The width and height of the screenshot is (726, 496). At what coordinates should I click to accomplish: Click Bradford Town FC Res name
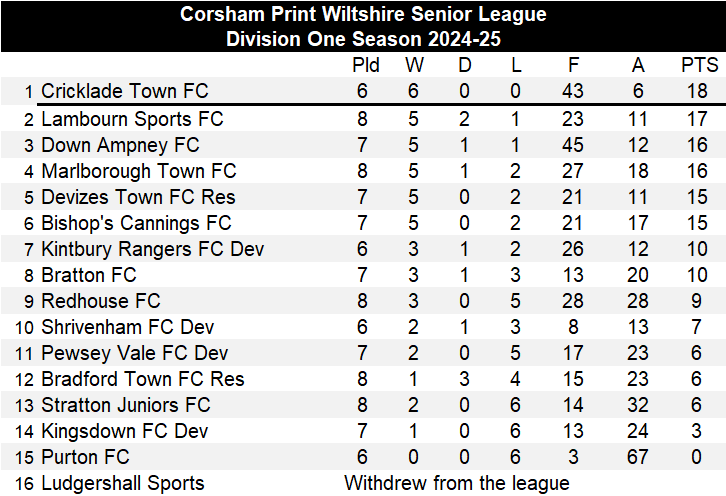click(142, 379)
